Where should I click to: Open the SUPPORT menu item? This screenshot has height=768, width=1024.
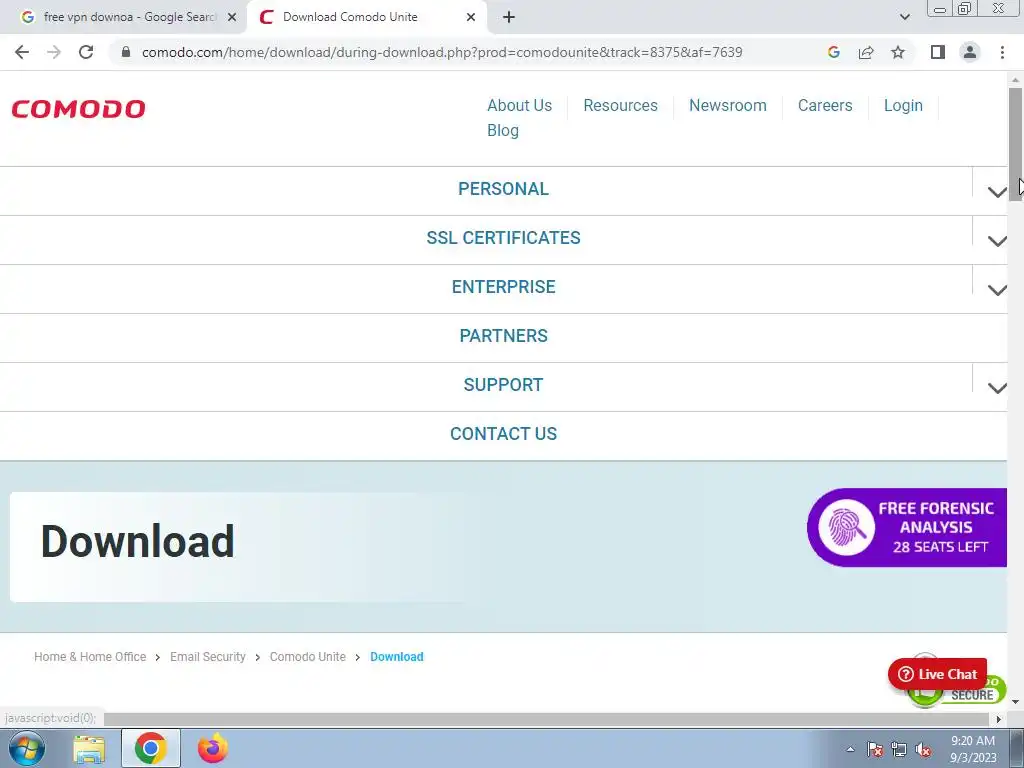(503, 385)
